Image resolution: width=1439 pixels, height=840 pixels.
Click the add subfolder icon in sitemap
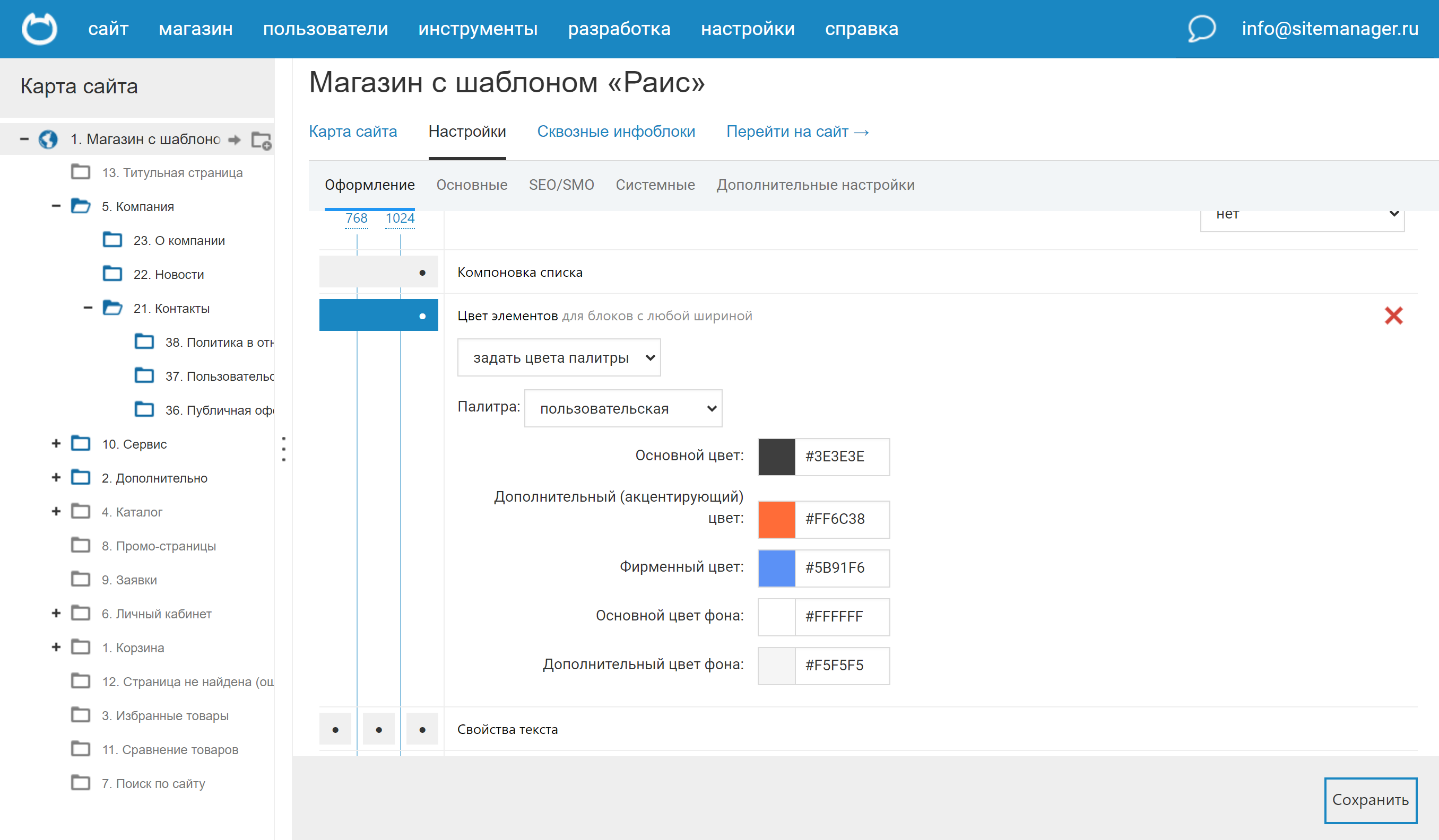262,141
